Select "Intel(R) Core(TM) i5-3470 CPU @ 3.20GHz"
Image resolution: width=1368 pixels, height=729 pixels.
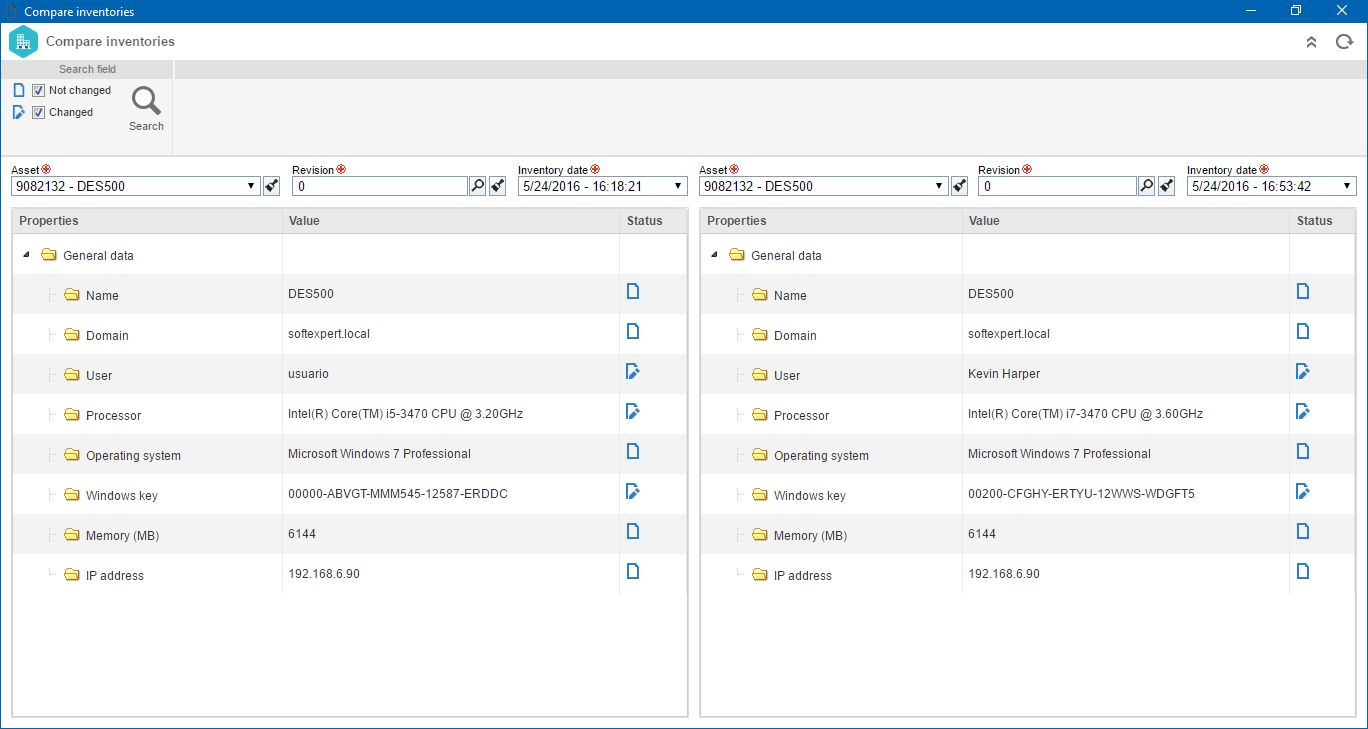[x=405, y=414]
